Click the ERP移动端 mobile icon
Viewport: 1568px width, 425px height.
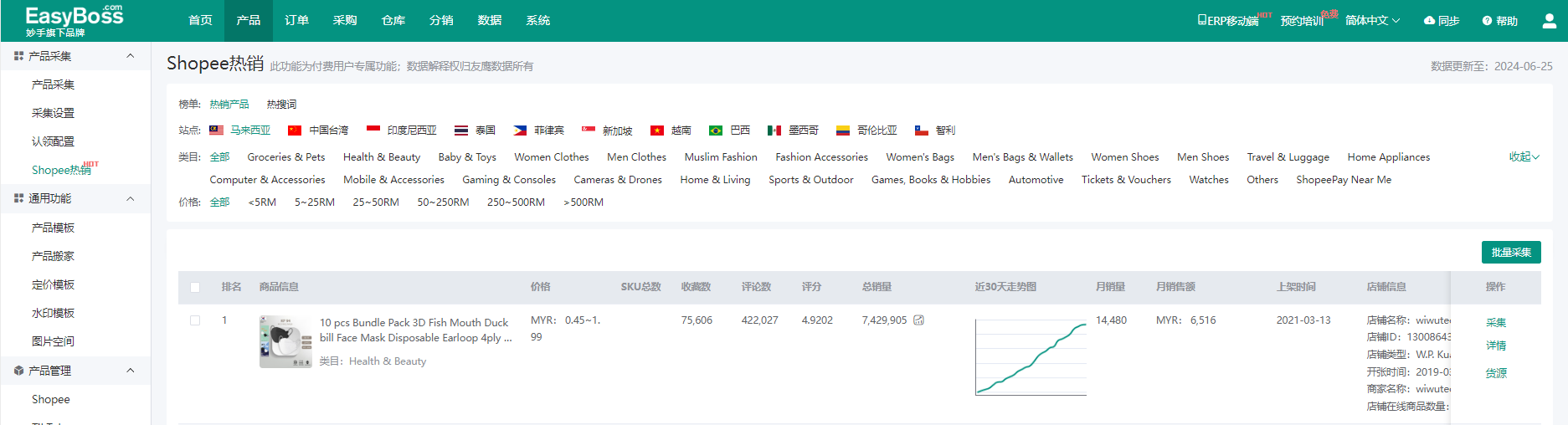1202,20
